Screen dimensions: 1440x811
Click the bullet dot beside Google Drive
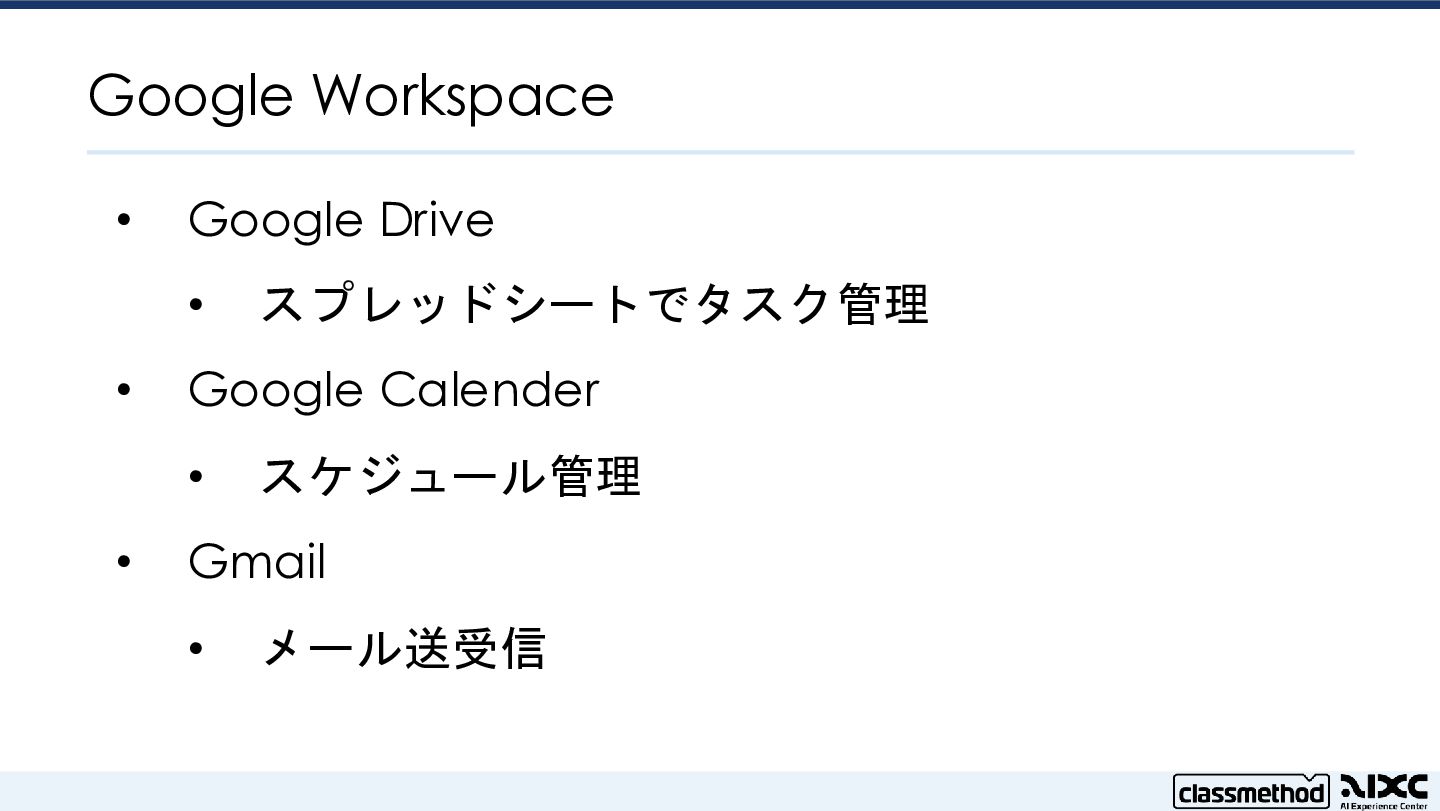point(124,220)
